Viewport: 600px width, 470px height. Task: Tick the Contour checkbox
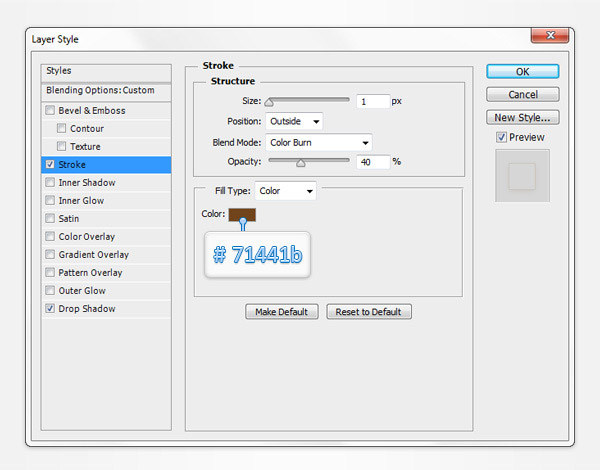click(x=62, y=129)
